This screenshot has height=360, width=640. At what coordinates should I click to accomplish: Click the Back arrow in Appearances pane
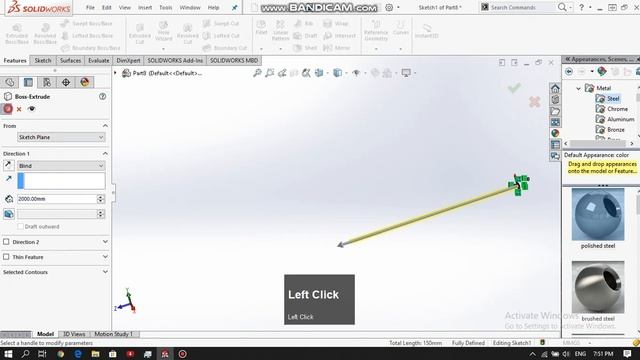point(569,72)
